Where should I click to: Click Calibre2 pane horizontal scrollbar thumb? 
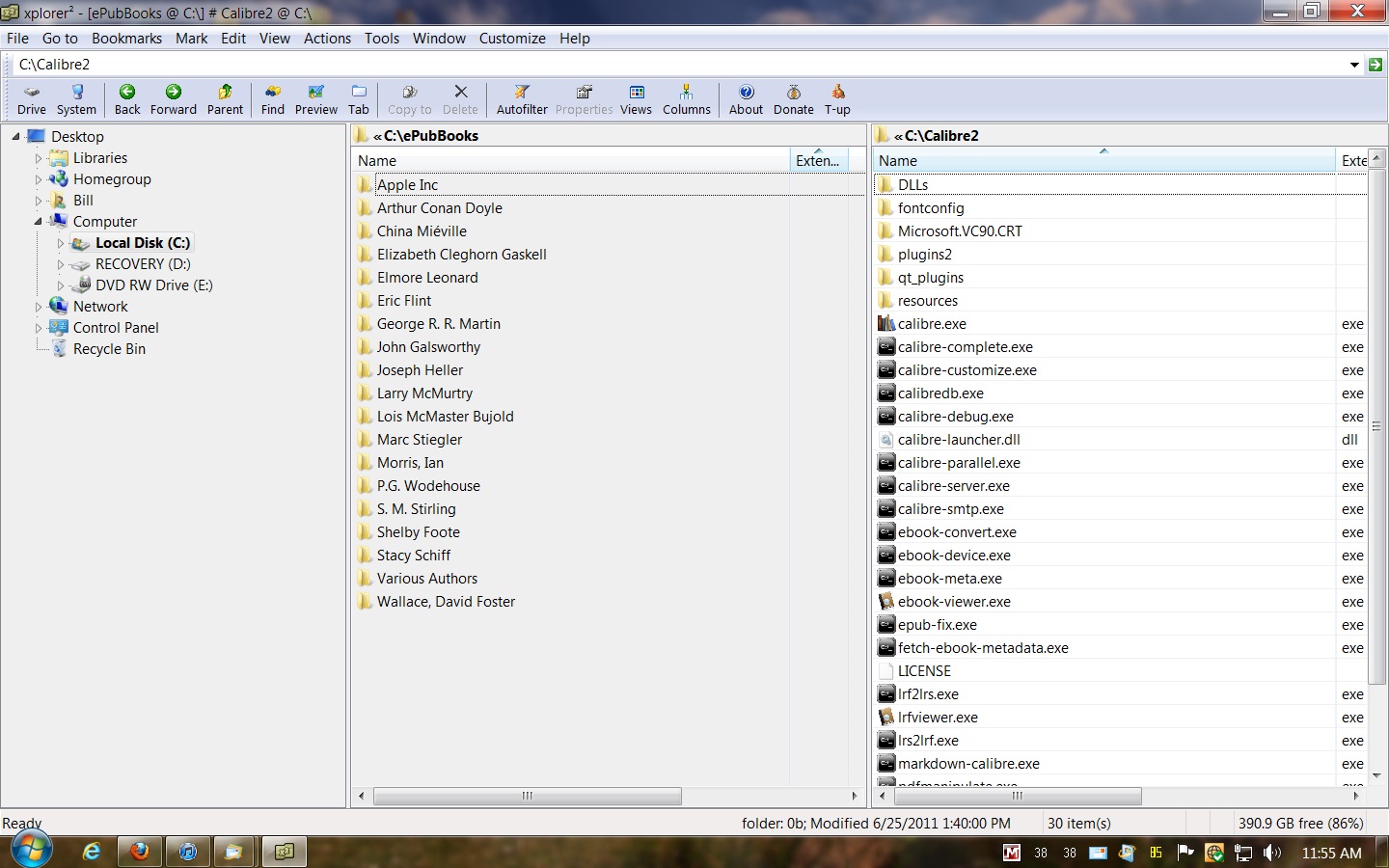(1017, 797)
